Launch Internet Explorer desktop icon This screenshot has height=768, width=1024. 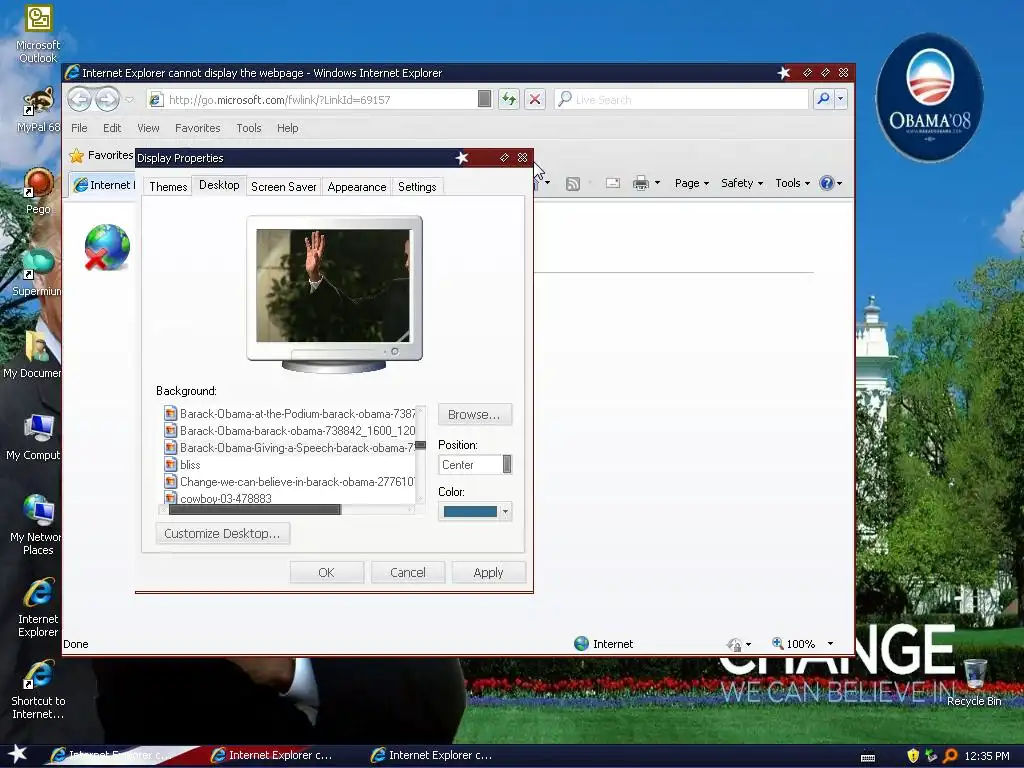point(38,607)
